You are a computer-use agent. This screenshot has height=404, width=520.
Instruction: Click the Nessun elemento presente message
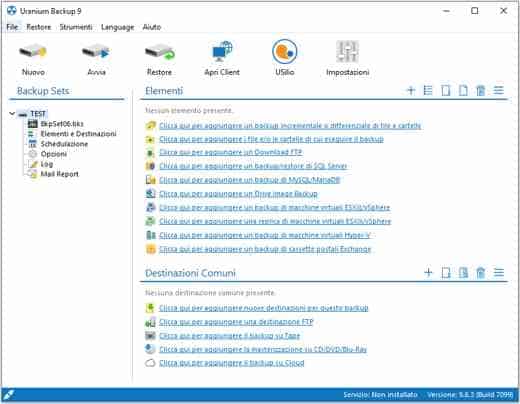click(189, 110)
